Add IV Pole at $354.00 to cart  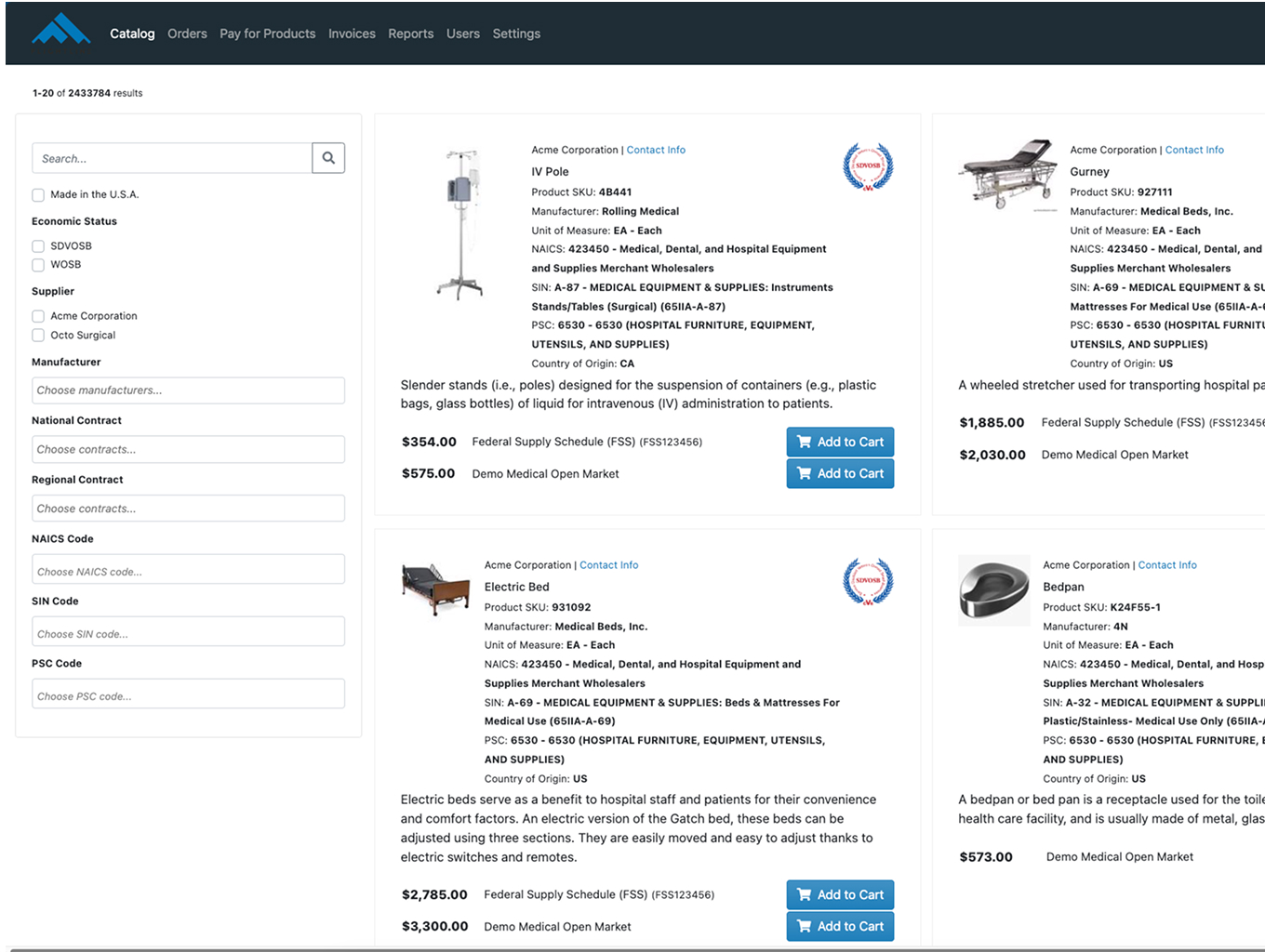pos(840,442)
